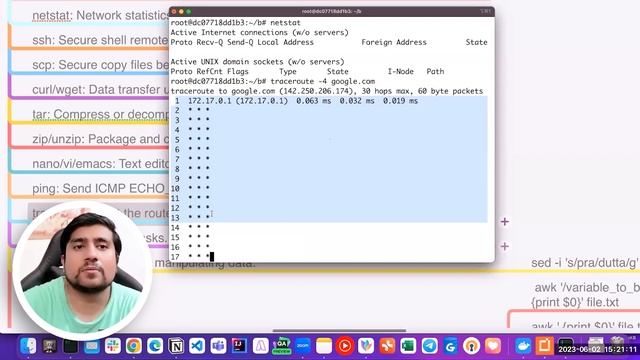Open the blue G app in the dock
The height and width of the screenshot is (360, 640).
451,346
